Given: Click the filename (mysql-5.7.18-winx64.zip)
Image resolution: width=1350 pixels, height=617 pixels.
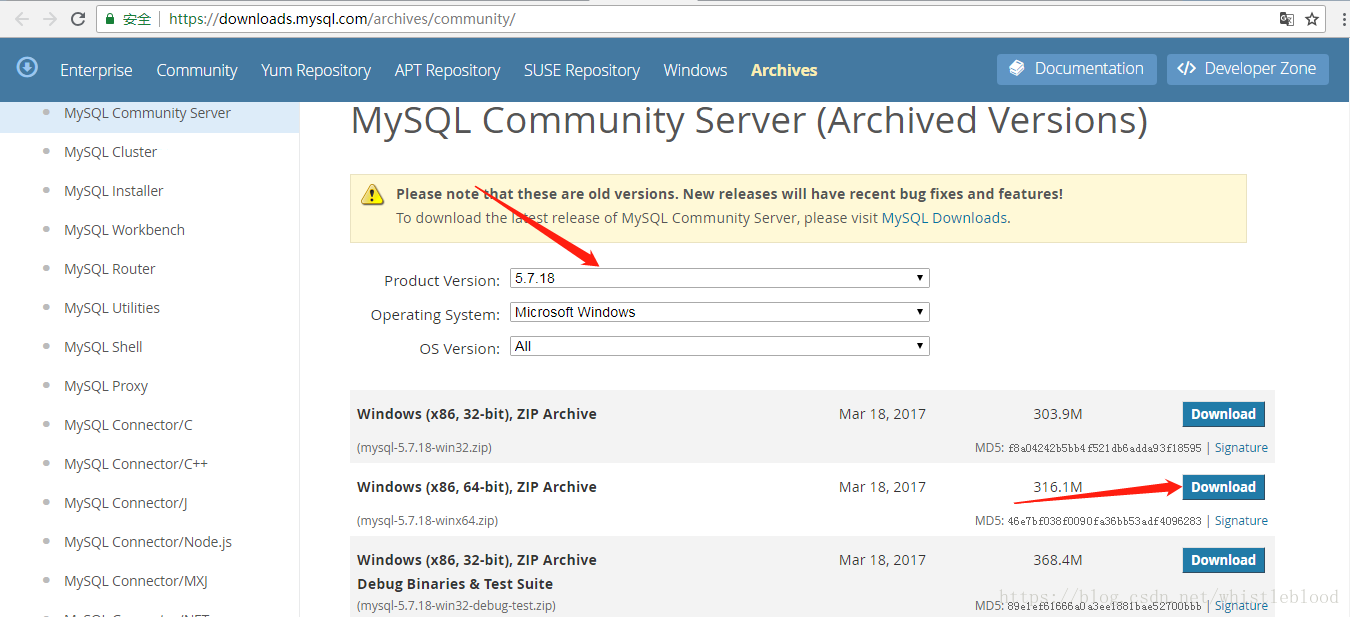Looking at the screenshot, I should (427, 521).
